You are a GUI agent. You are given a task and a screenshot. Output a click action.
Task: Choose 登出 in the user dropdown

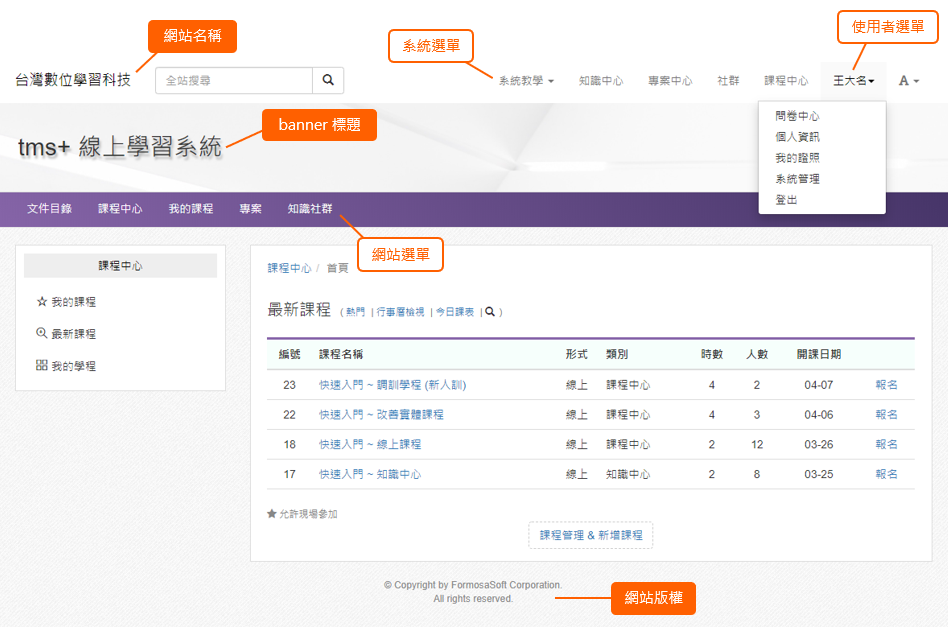click(786, 200)
